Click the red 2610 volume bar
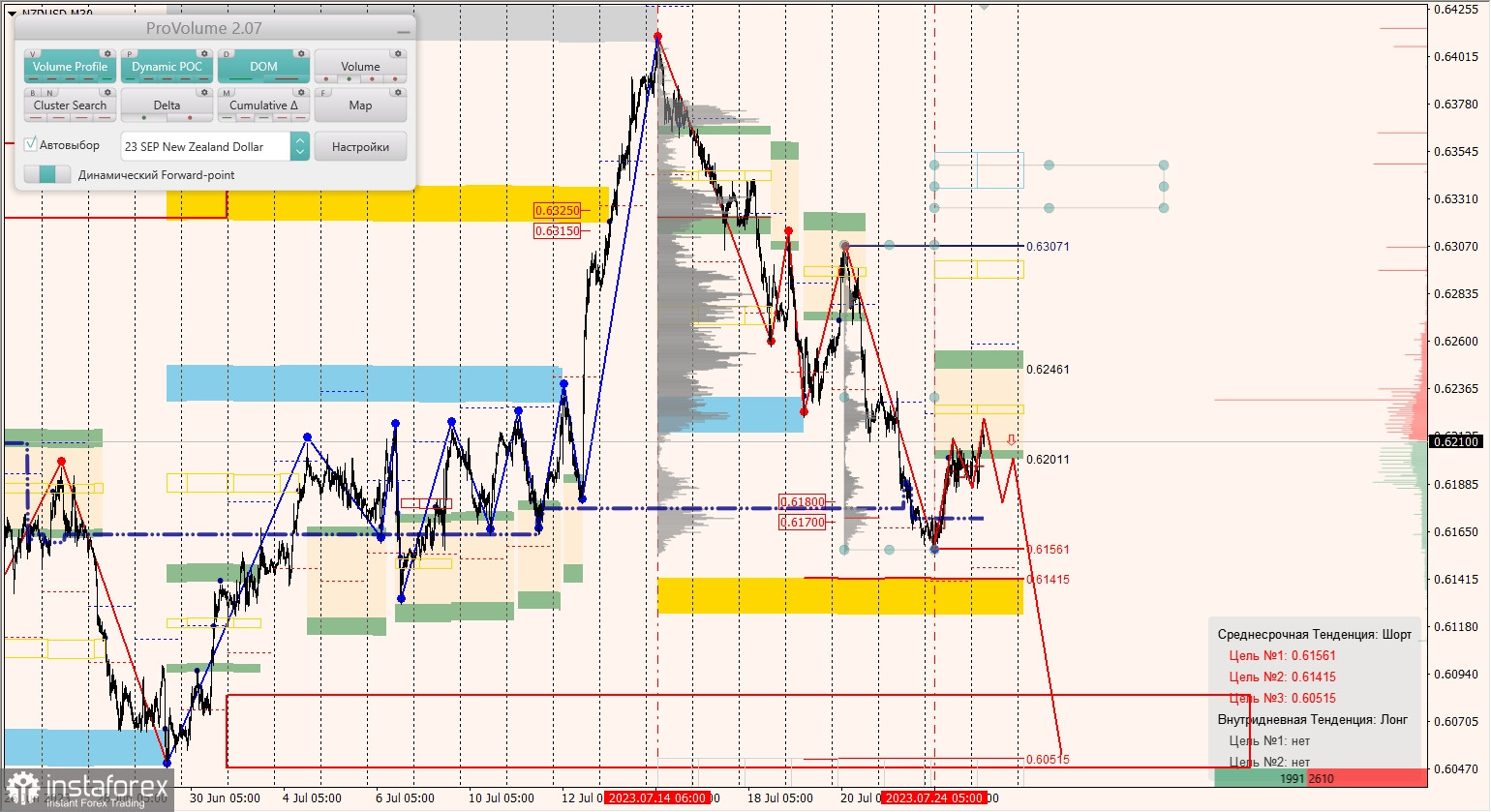The width and height of the screenshot is (1491, 812). click(1367, 778)
